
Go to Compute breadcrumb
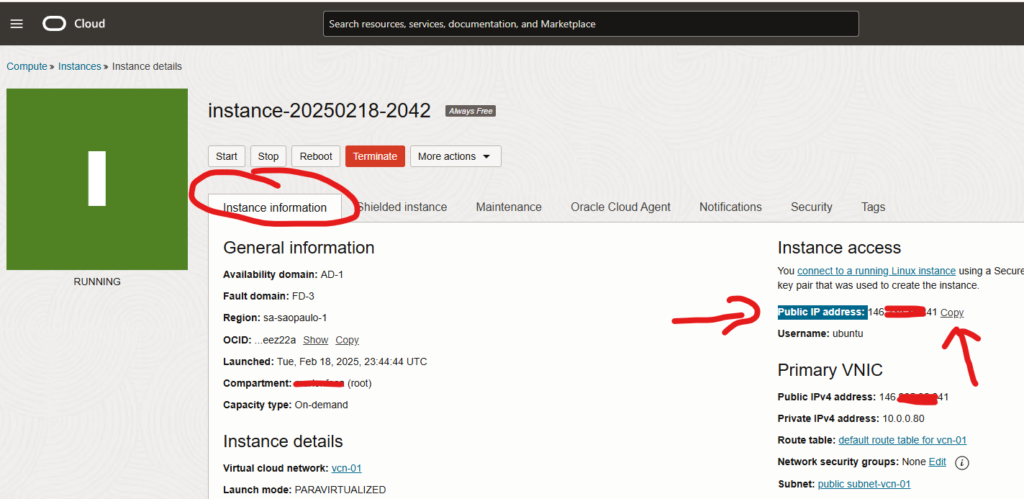27,67
